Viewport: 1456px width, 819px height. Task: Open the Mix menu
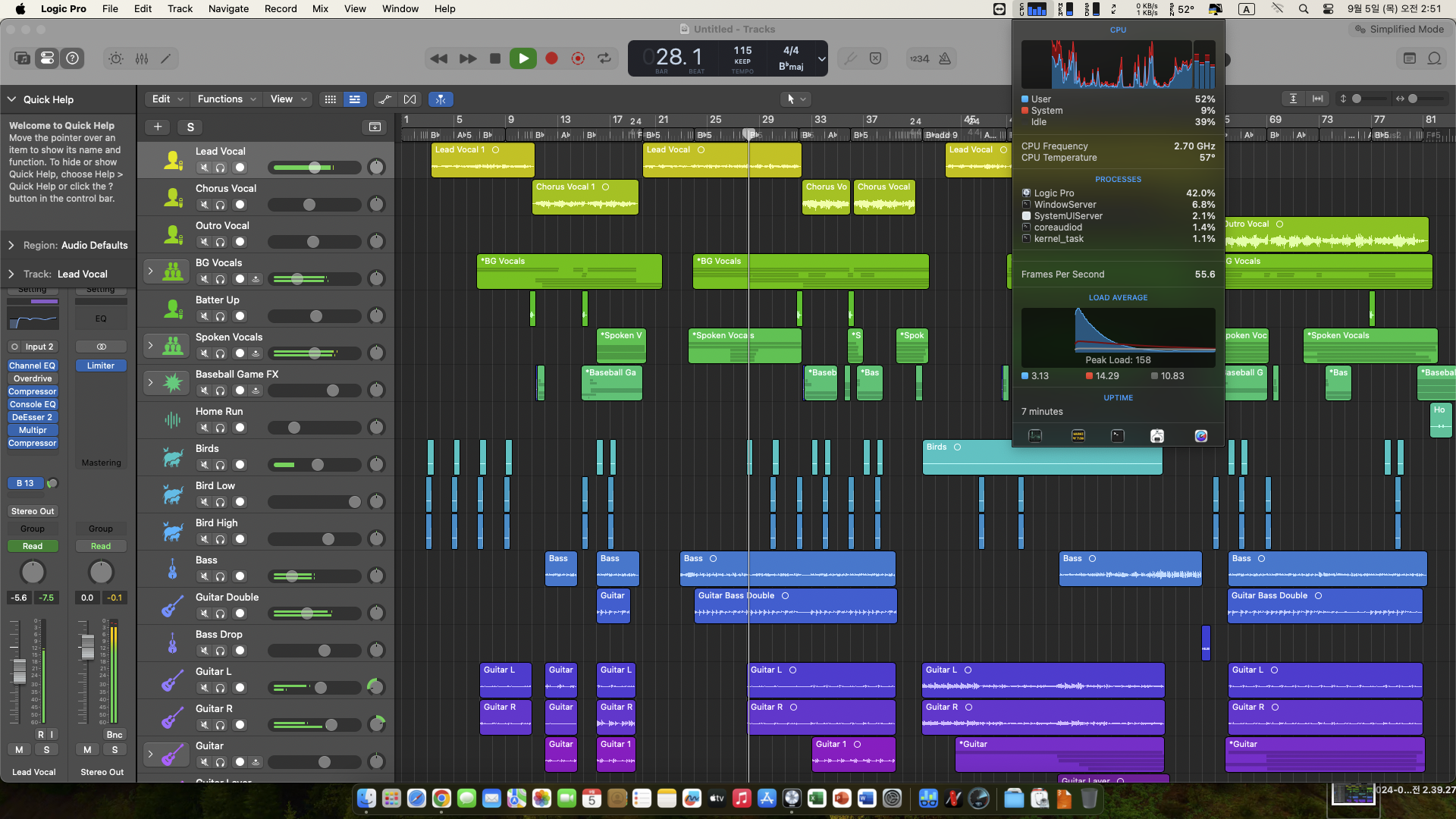[x=320, y=9]
